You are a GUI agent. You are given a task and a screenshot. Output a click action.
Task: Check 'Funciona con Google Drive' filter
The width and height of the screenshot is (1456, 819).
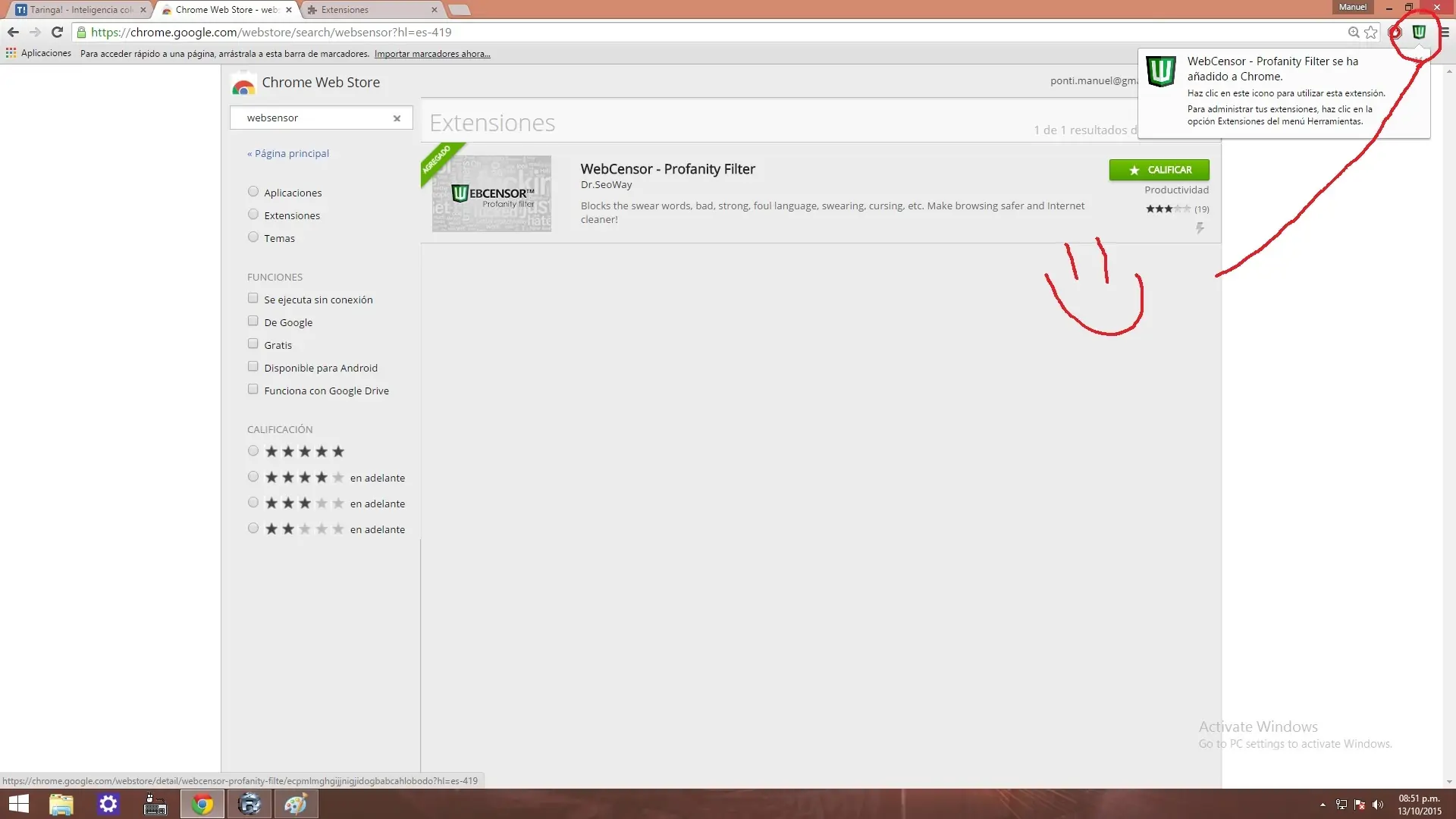pos(253,390)
